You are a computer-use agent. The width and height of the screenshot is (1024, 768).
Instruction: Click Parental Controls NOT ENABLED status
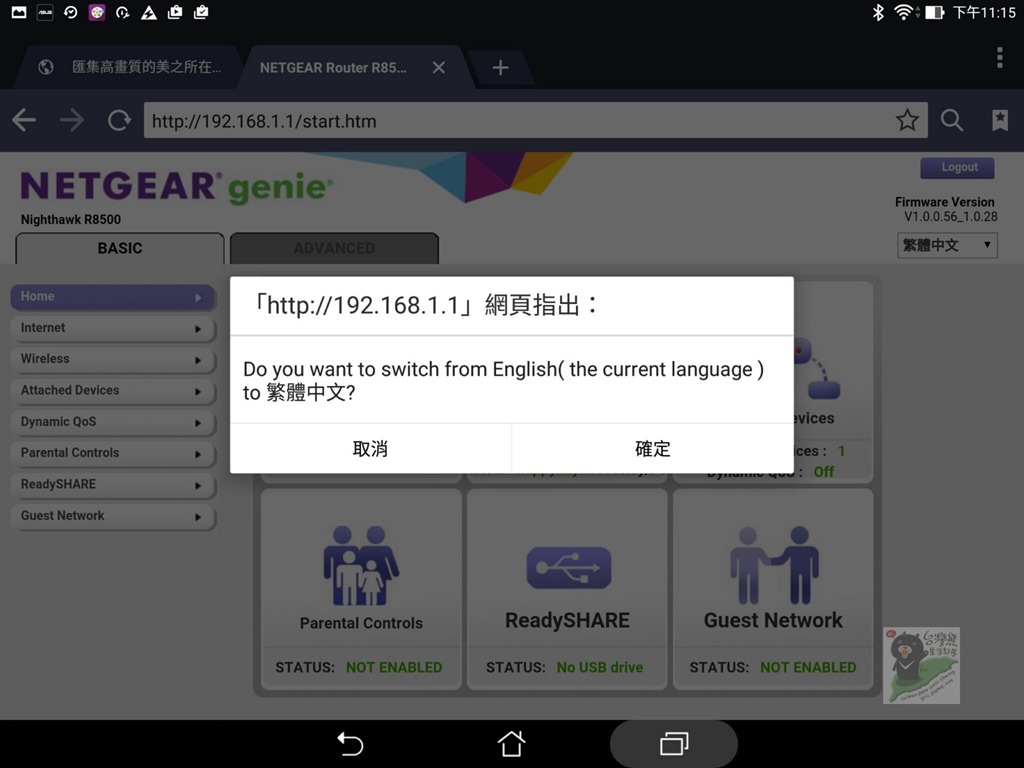tap(394, 667)
